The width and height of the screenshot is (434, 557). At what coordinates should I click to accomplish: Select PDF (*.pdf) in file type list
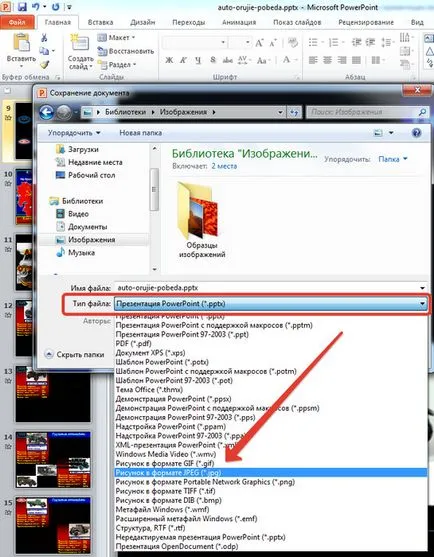coord(271,344)
